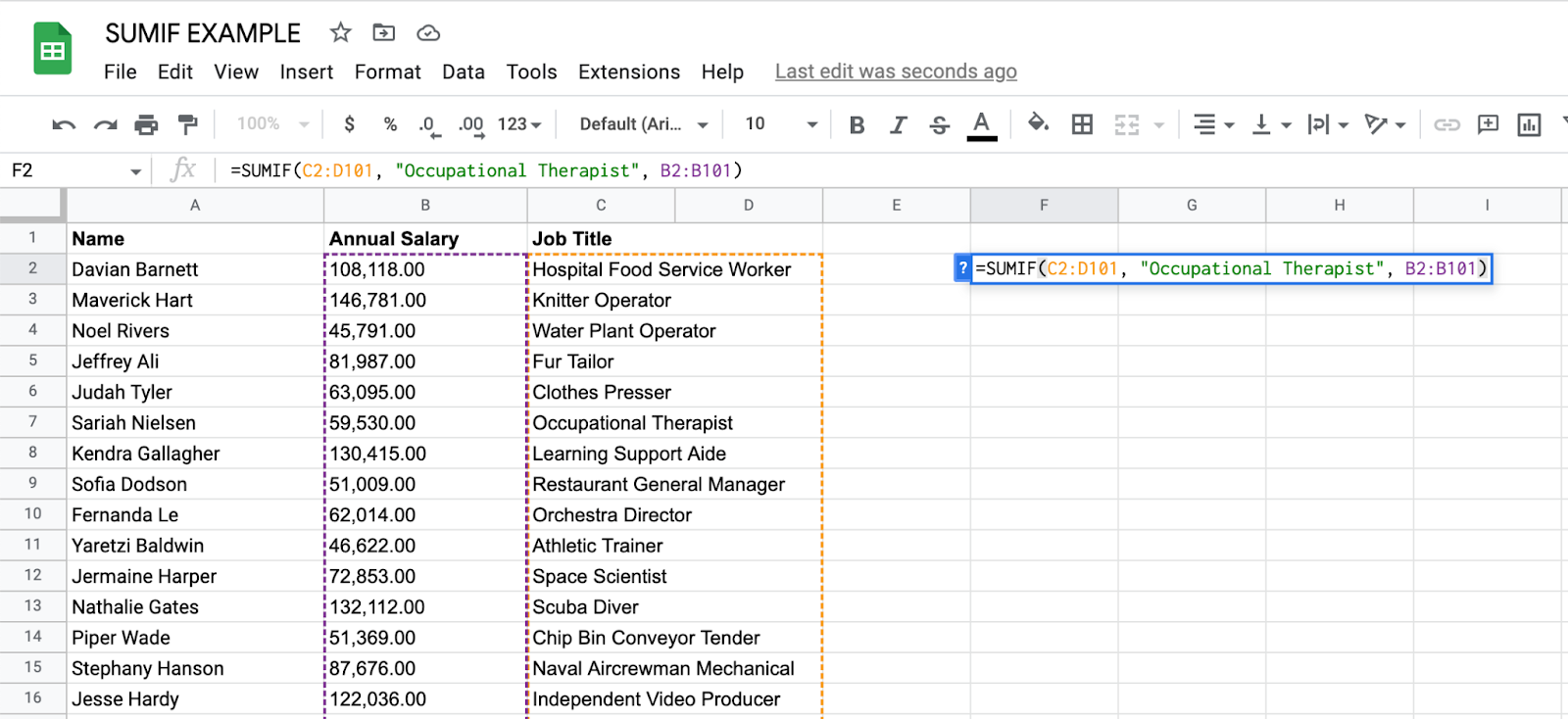Open the zoom 100% dropdown
The height and width of the screenshot is (719, 1568).
tap(272, 124)
